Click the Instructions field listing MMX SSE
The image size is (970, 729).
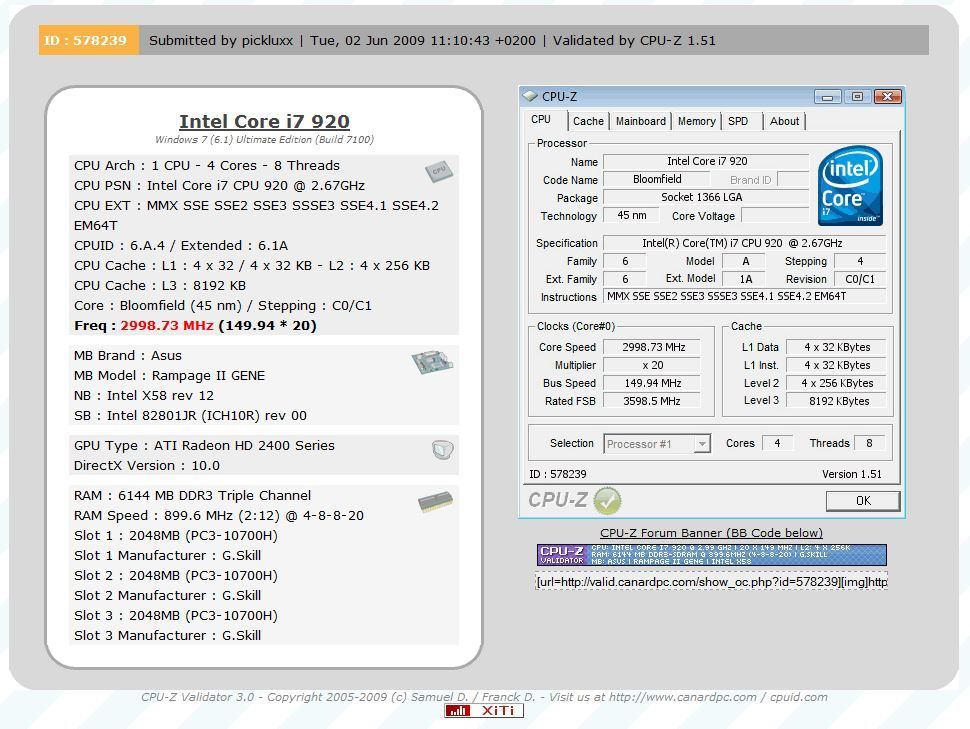(x=745, y=296)
